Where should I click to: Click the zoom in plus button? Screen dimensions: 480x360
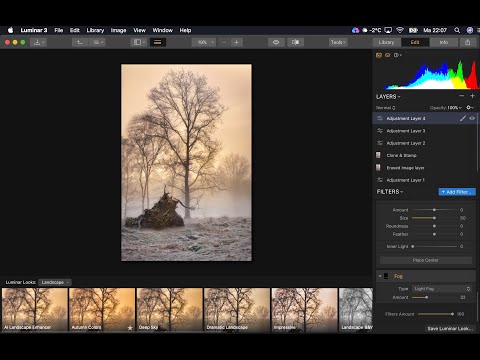[236, 42]
